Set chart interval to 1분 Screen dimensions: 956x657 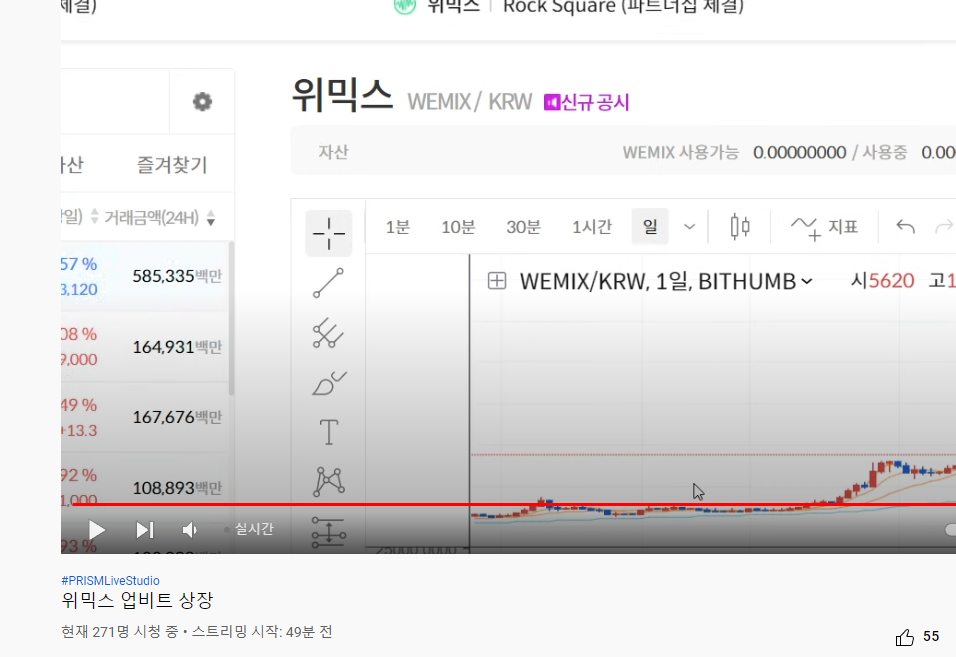coord(398,227)
